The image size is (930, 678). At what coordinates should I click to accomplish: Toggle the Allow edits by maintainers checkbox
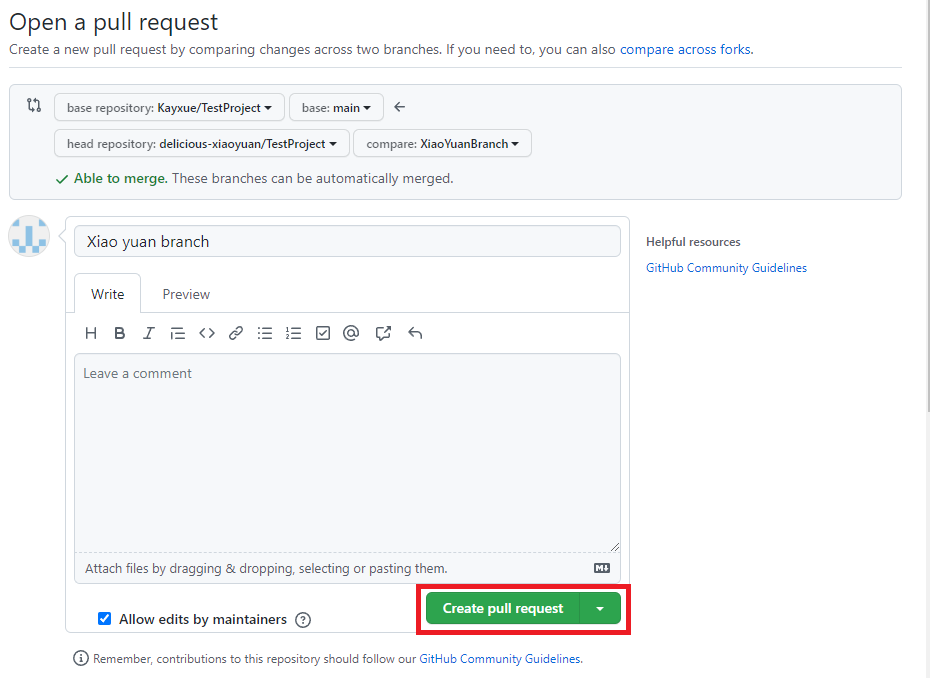pyautogui.click(x=104, y=618)
